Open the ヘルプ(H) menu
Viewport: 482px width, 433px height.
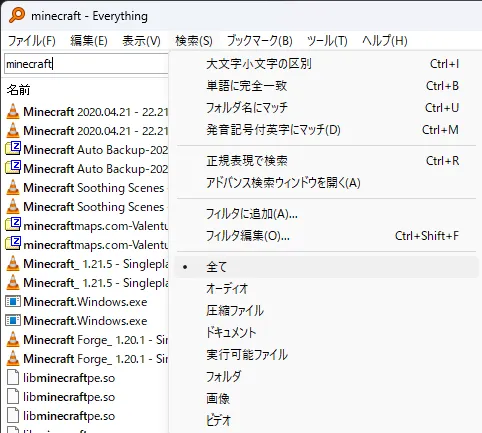(x=385, y=41)
